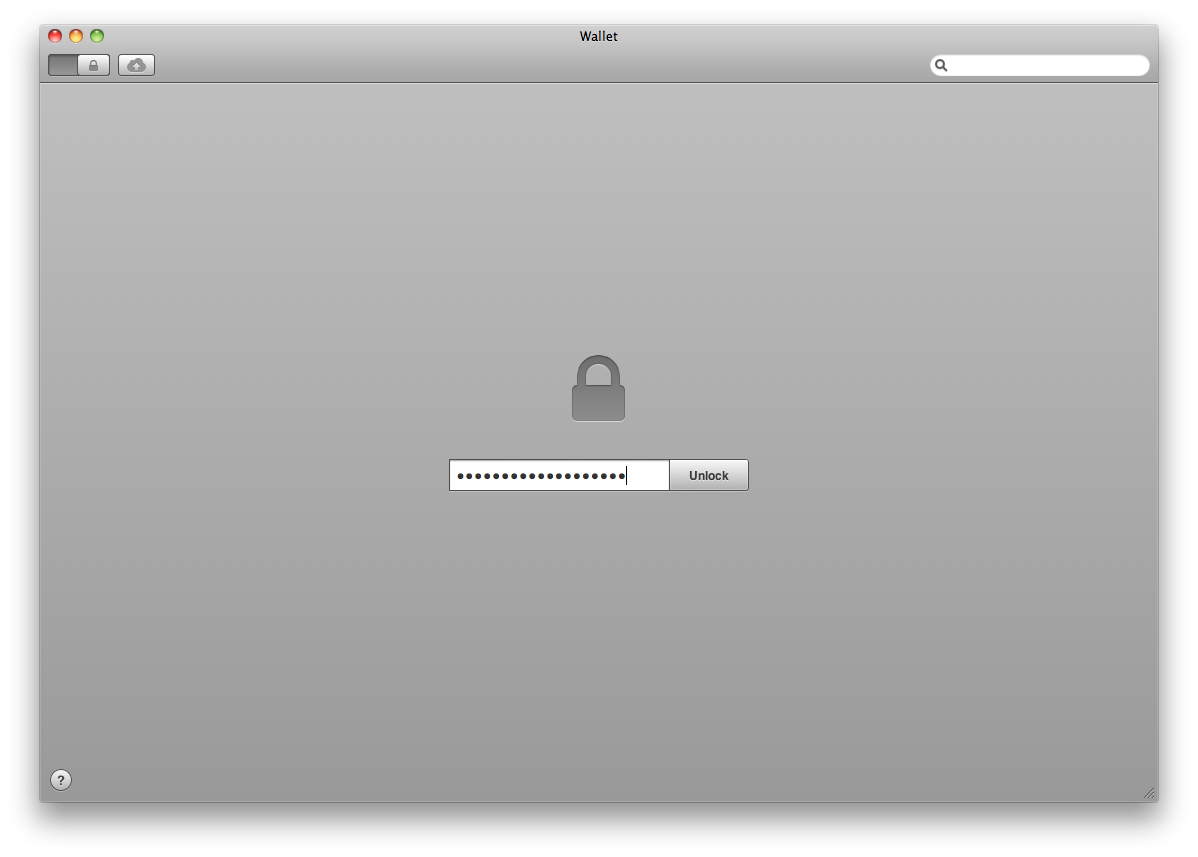Click into the toolbar search field
Screen dimensions: 1198x857
(1039, 66)
